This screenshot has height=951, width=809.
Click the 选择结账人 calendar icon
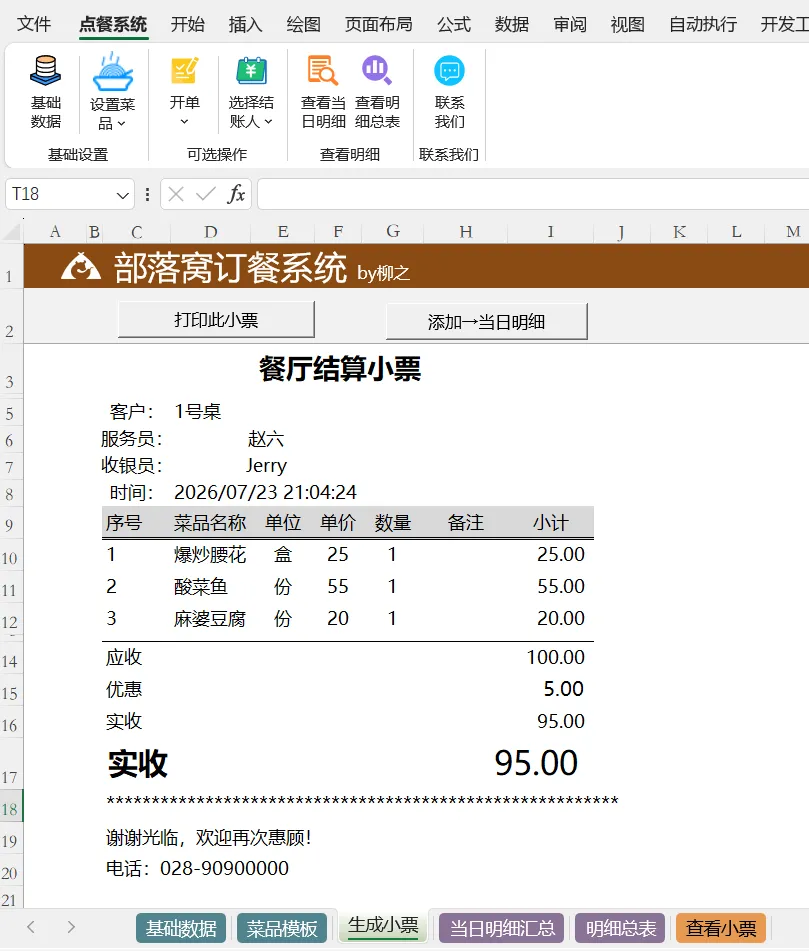[251, 71]
